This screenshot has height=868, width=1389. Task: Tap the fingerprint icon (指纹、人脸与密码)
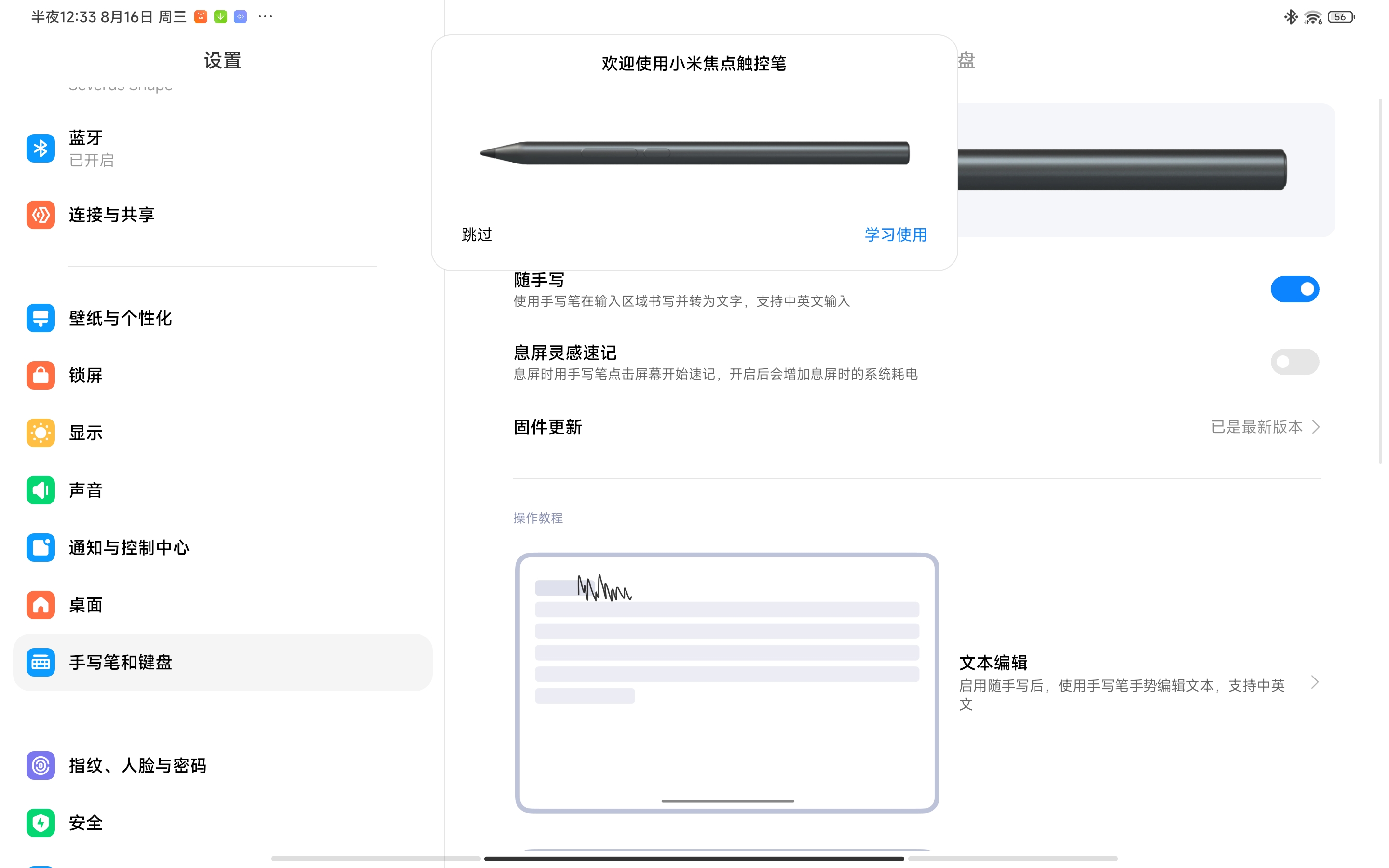click(40, 765)
